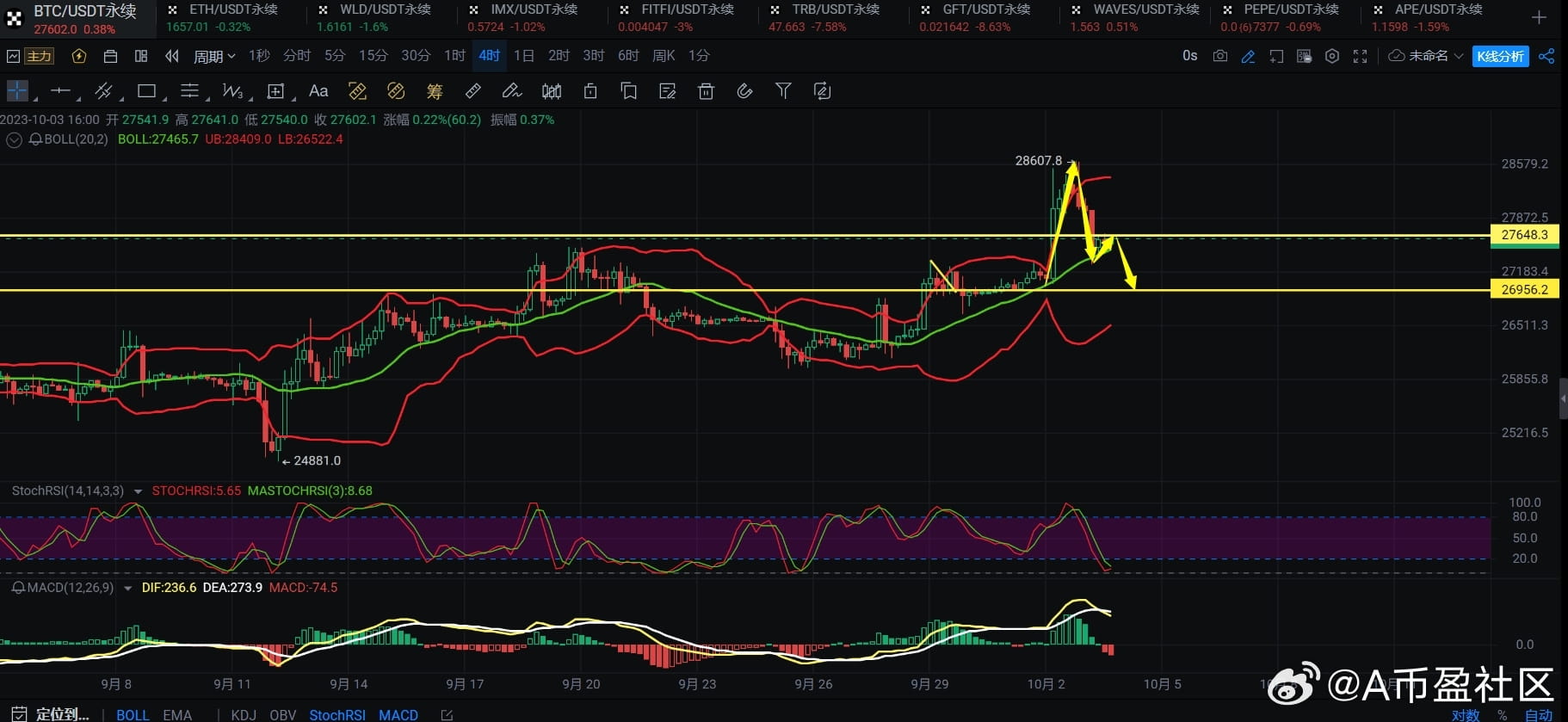
Task: Open the 未命名 layout dropdown
Action: (1427, 56)
